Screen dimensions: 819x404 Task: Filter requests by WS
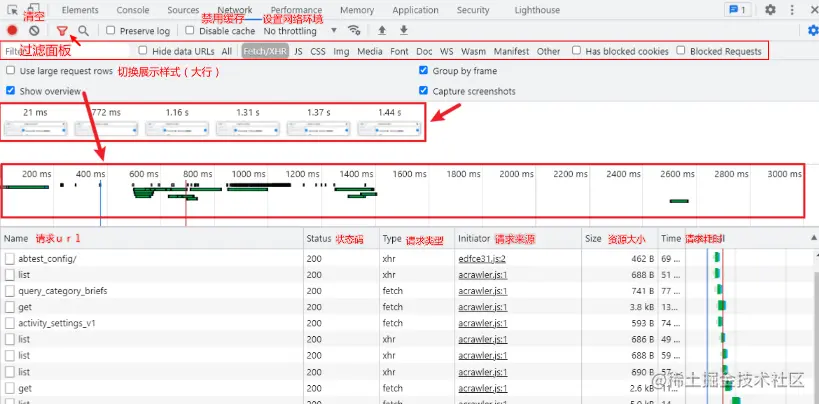pyautogui.click(x=447, y=51)
